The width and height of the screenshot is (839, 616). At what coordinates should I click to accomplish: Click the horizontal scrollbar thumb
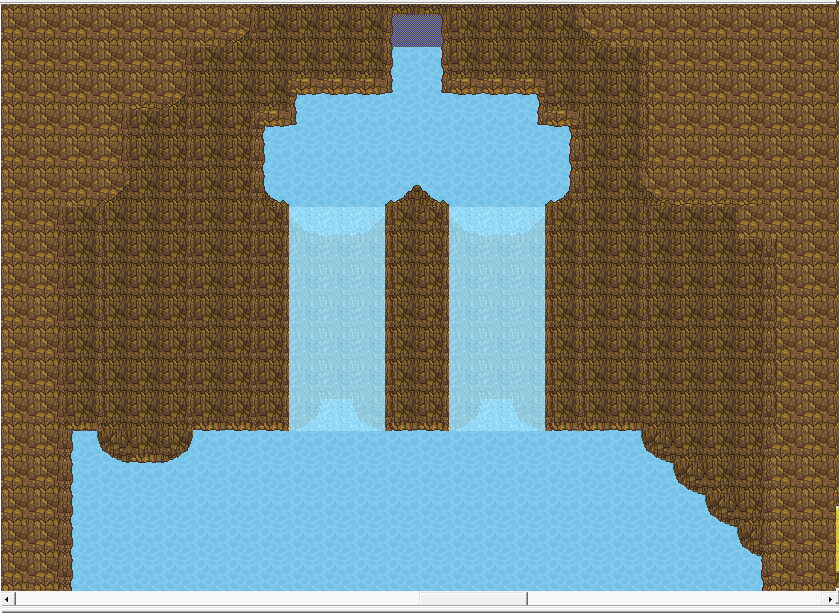pyautogui.click(x=472, y=599)
